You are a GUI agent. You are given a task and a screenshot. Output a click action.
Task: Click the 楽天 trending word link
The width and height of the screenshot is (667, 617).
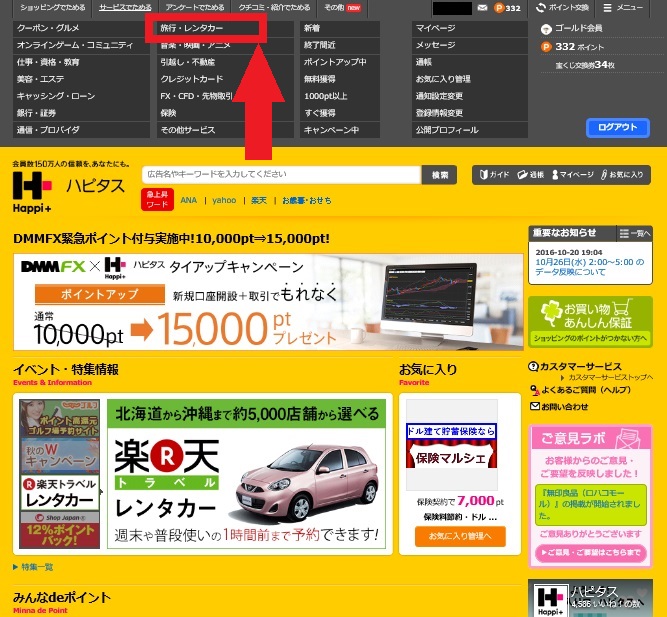259,200
